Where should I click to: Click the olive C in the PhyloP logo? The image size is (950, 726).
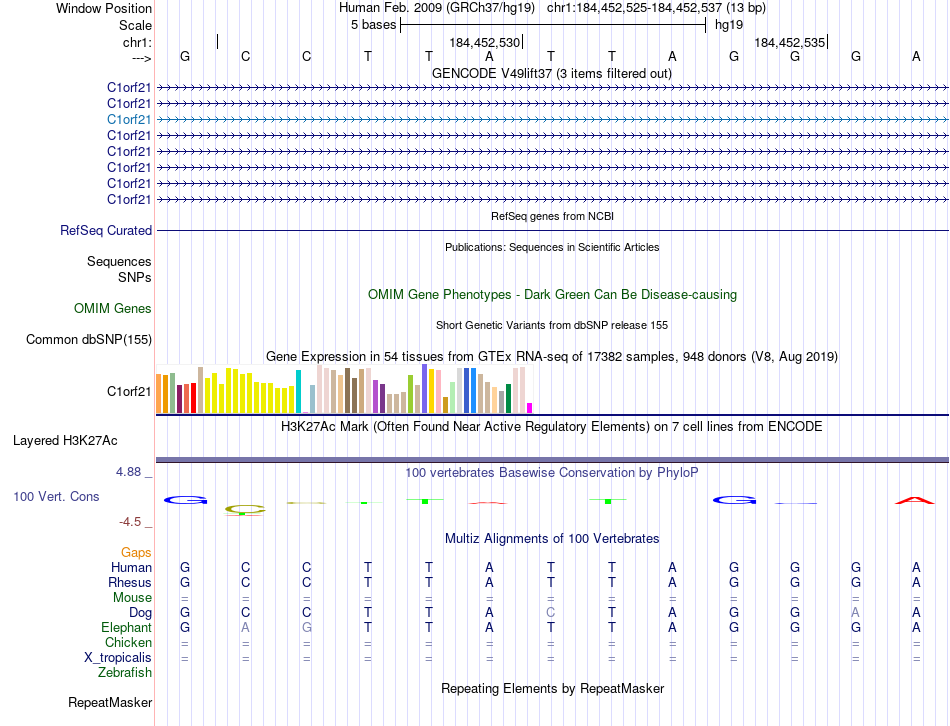(245, 508)
